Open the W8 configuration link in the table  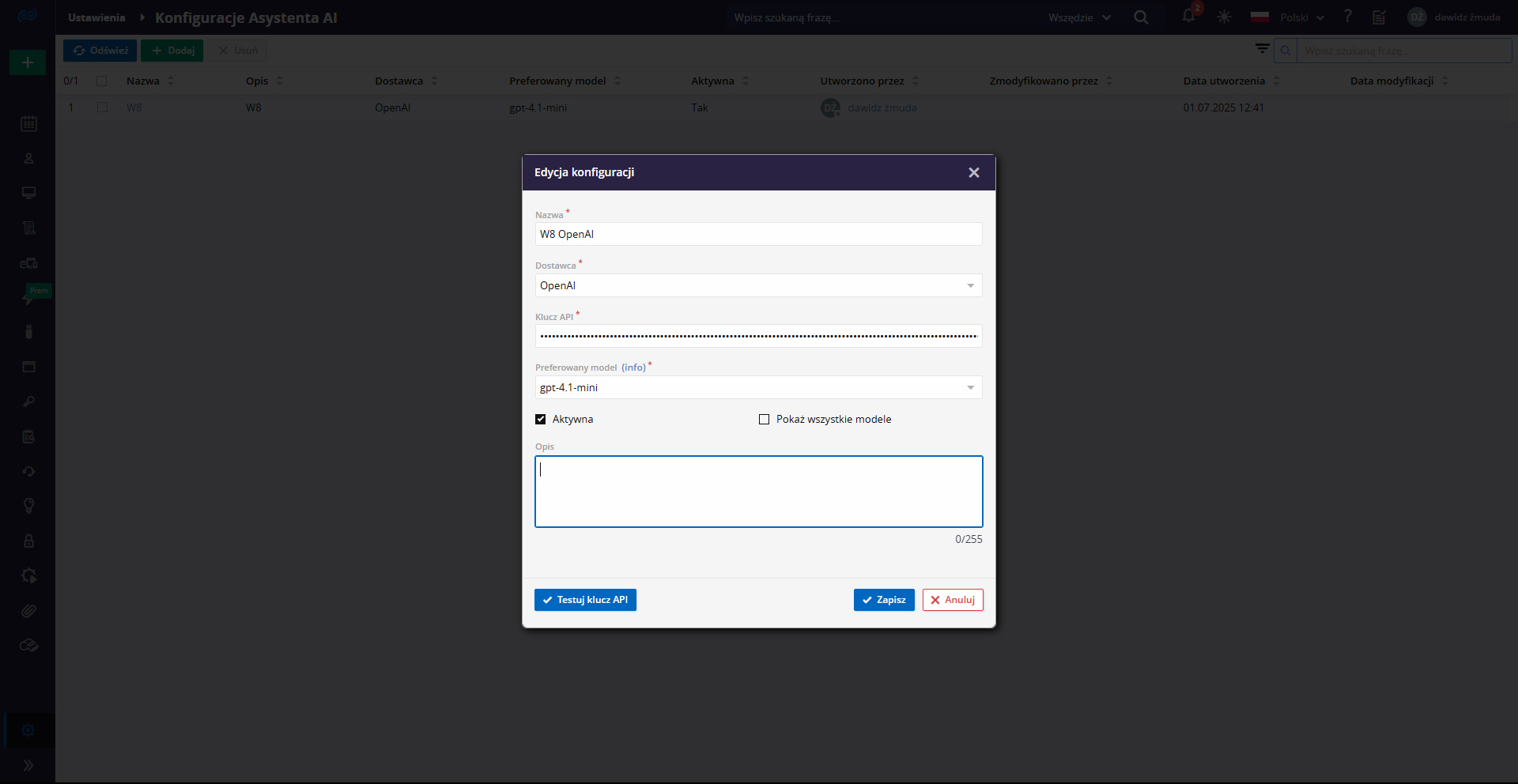134,107
